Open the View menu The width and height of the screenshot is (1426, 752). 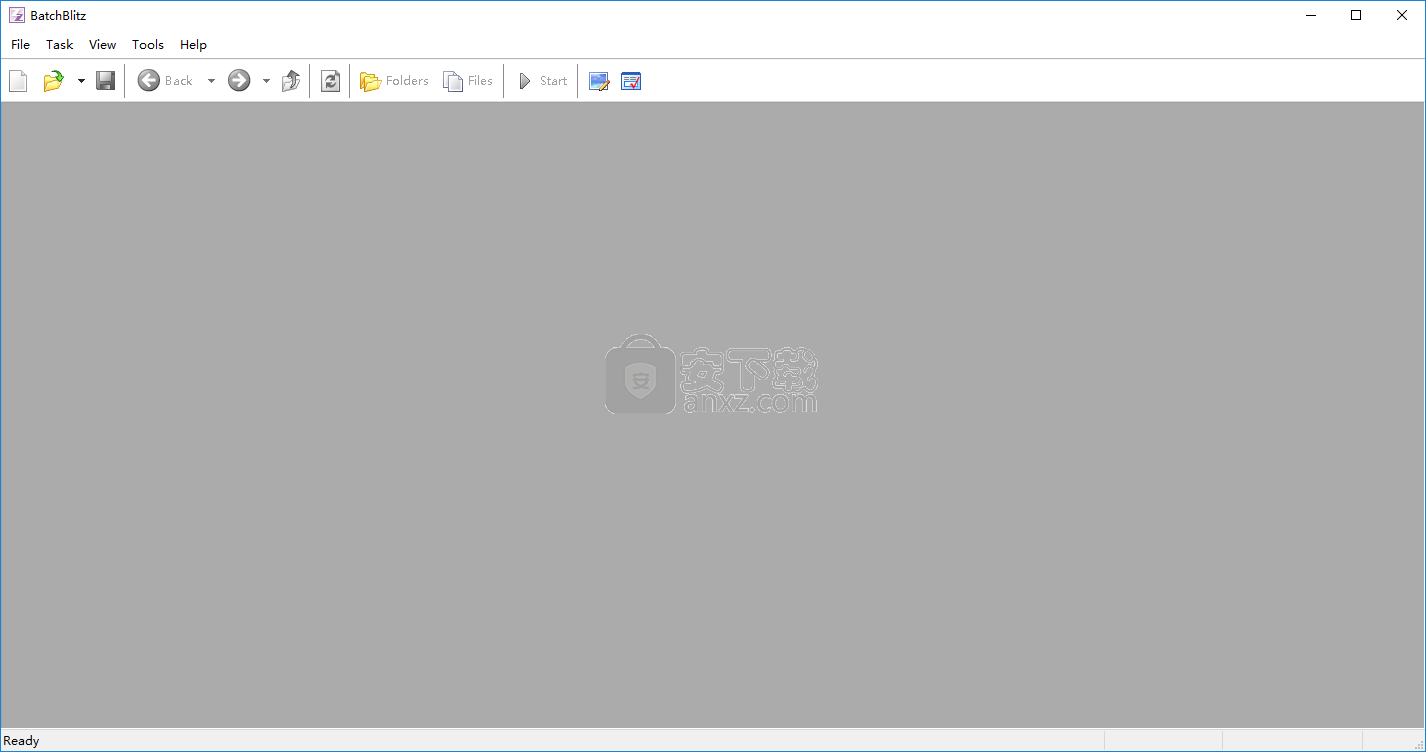pos(103,44)
